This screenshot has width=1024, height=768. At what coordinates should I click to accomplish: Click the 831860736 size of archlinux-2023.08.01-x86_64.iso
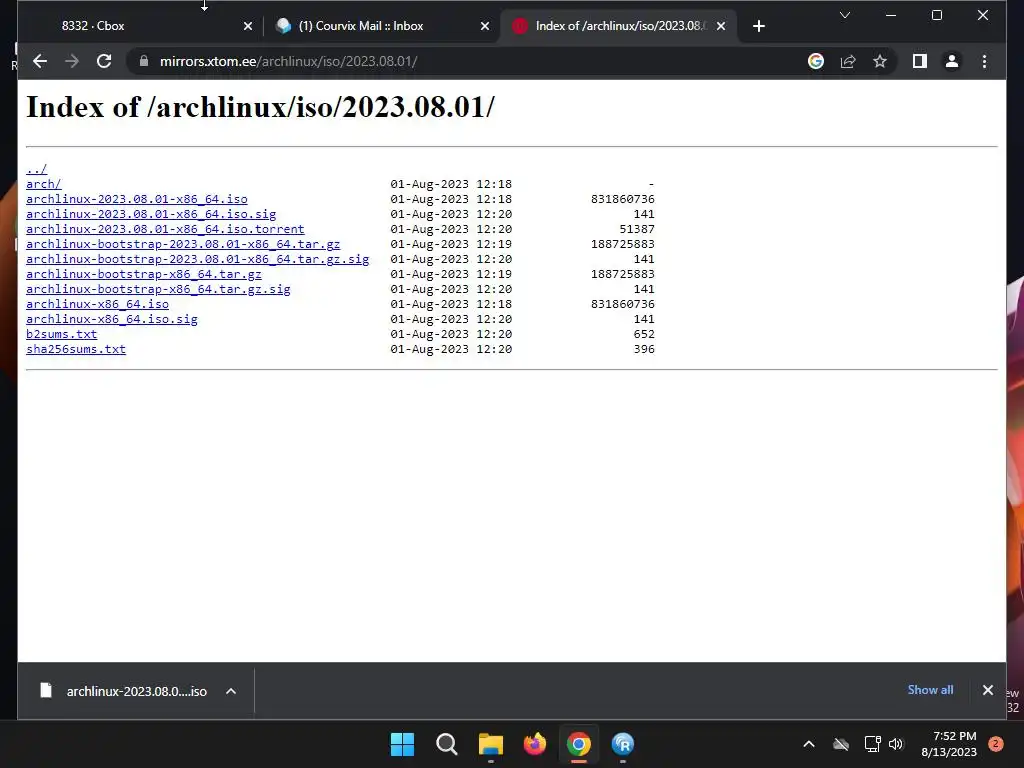[622, 199]
